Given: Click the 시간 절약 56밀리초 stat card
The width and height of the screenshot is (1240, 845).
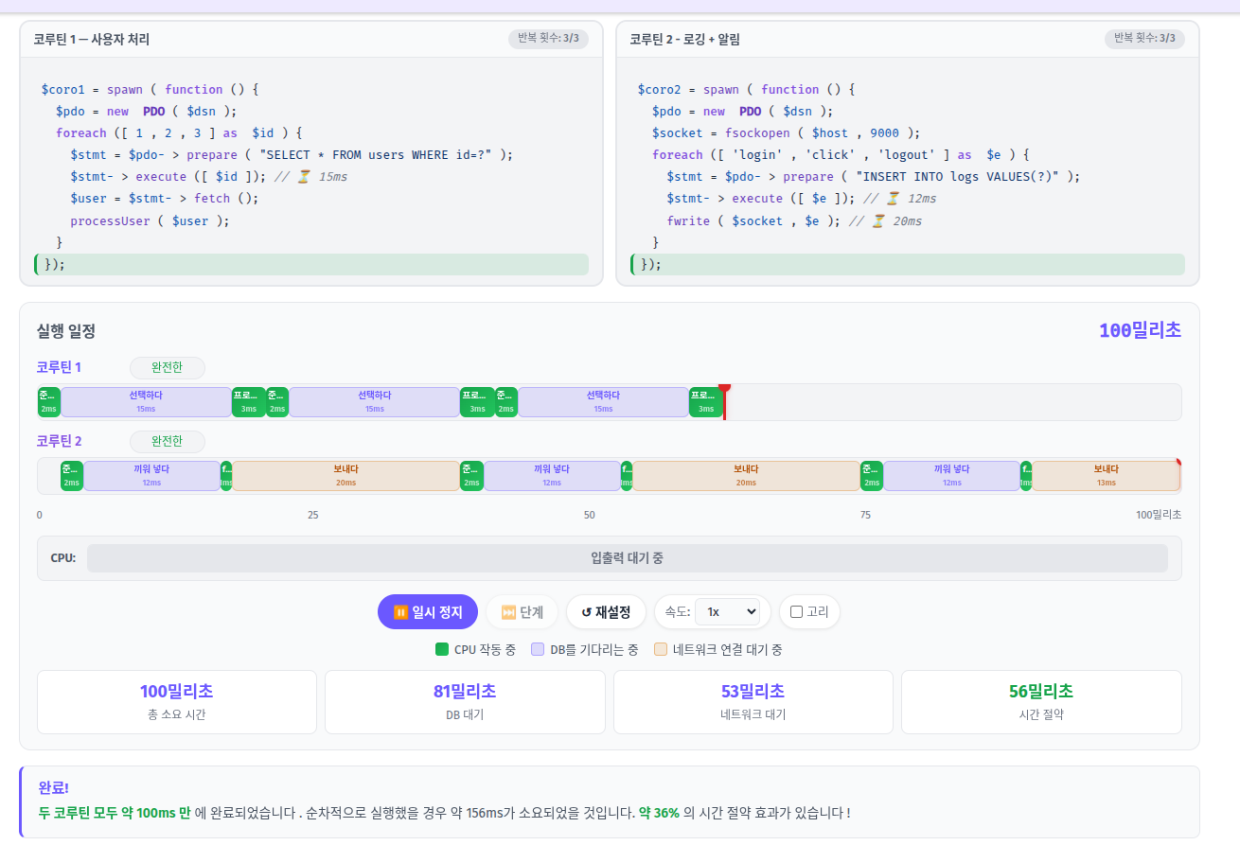Looking at the screenshot, I should click(1040, 701).
